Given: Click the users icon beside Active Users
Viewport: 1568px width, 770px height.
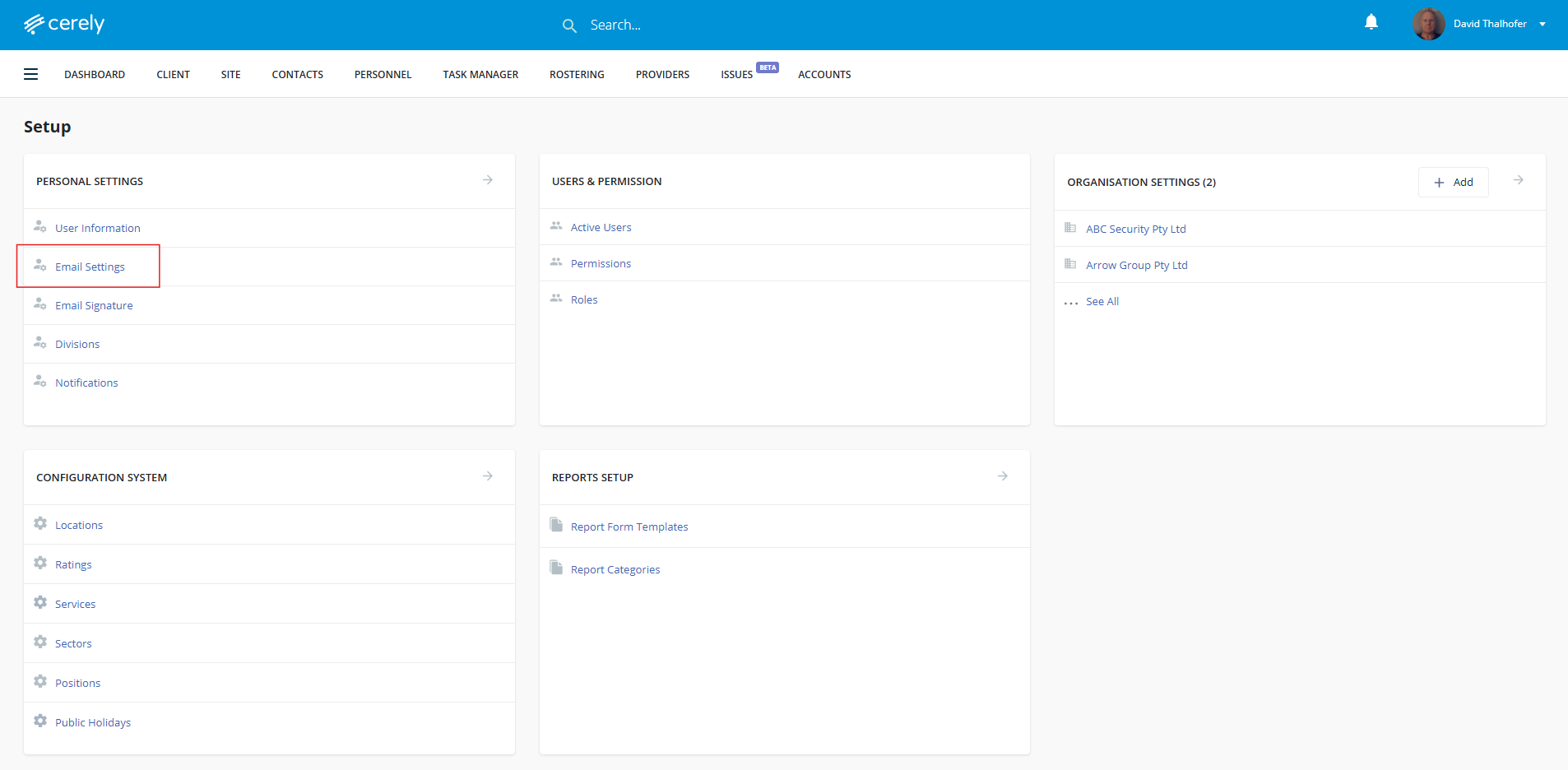Looking at the screenshot, I should click(556, 226).
